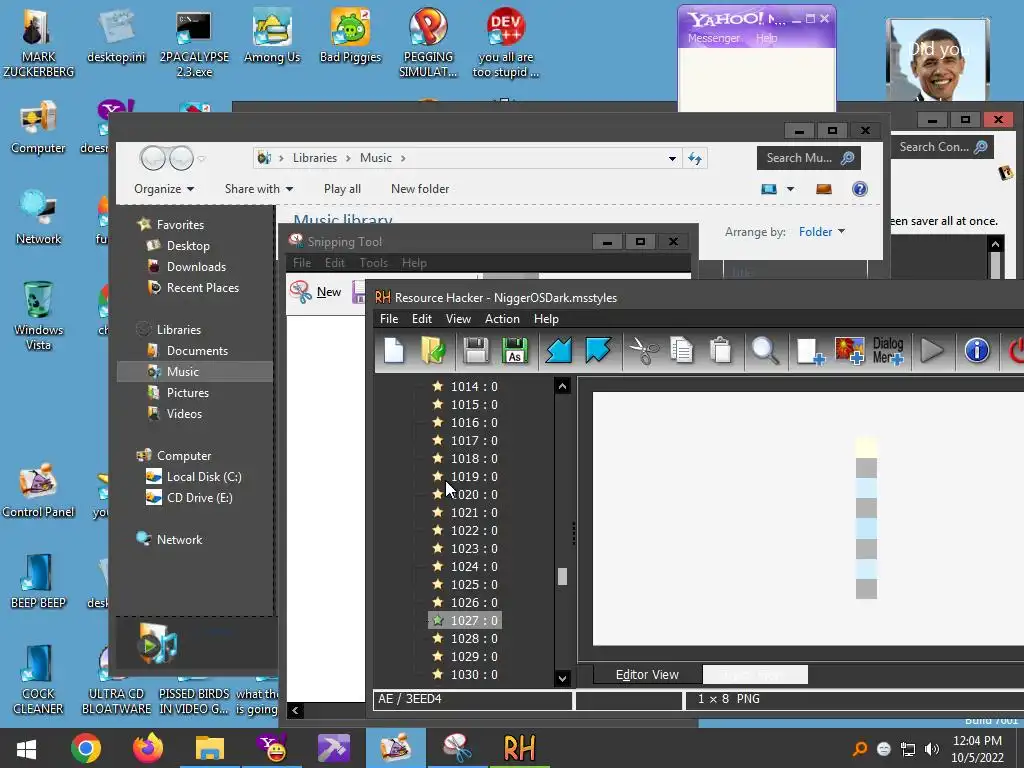This screenshot has width=1024, height=768.
Task: Open the address bar history dropdown in Explorer
Action: 672,159
